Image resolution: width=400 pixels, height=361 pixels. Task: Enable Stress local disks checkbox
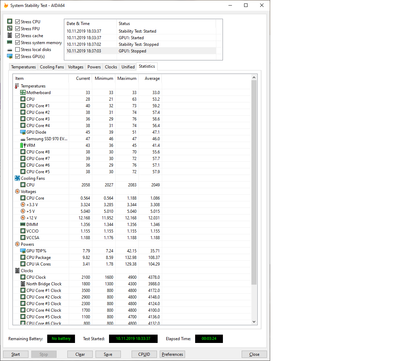click(17, 49)
